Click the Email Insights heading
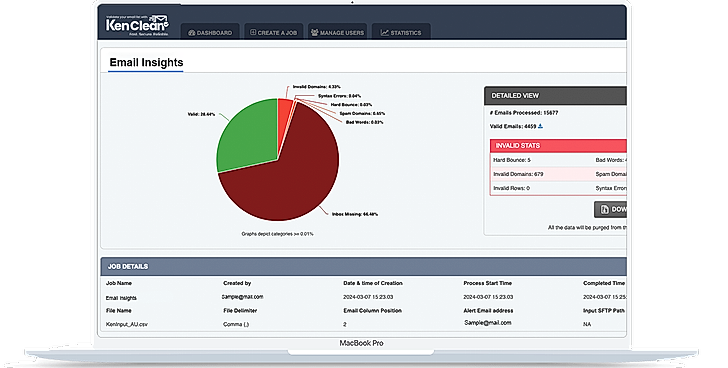728x368 pixels. pyautogui.click(x=146, y=63)
